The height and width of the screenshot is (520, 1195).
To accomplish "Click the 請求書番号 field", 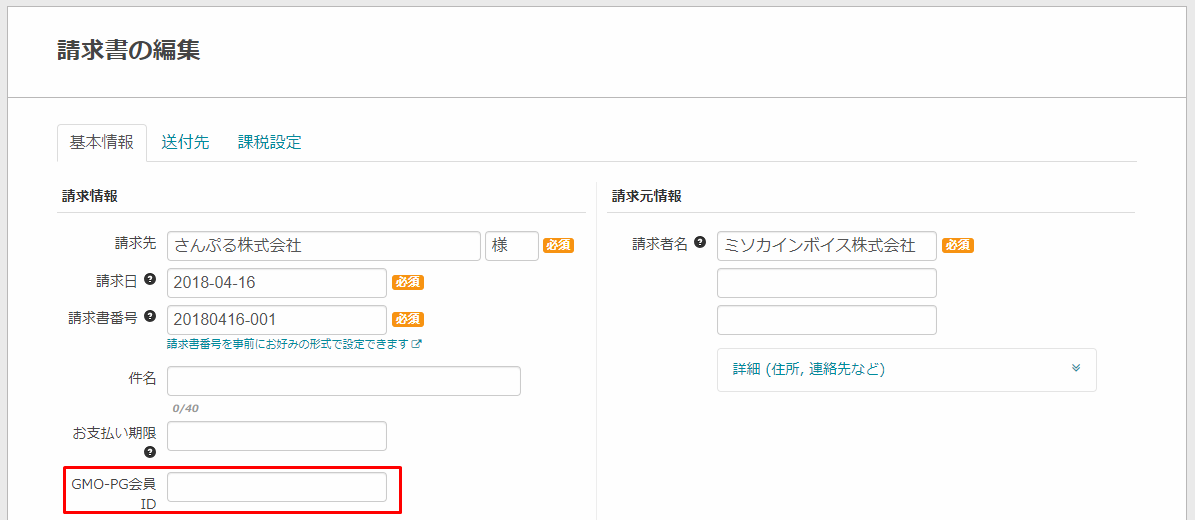I will 277,319.
